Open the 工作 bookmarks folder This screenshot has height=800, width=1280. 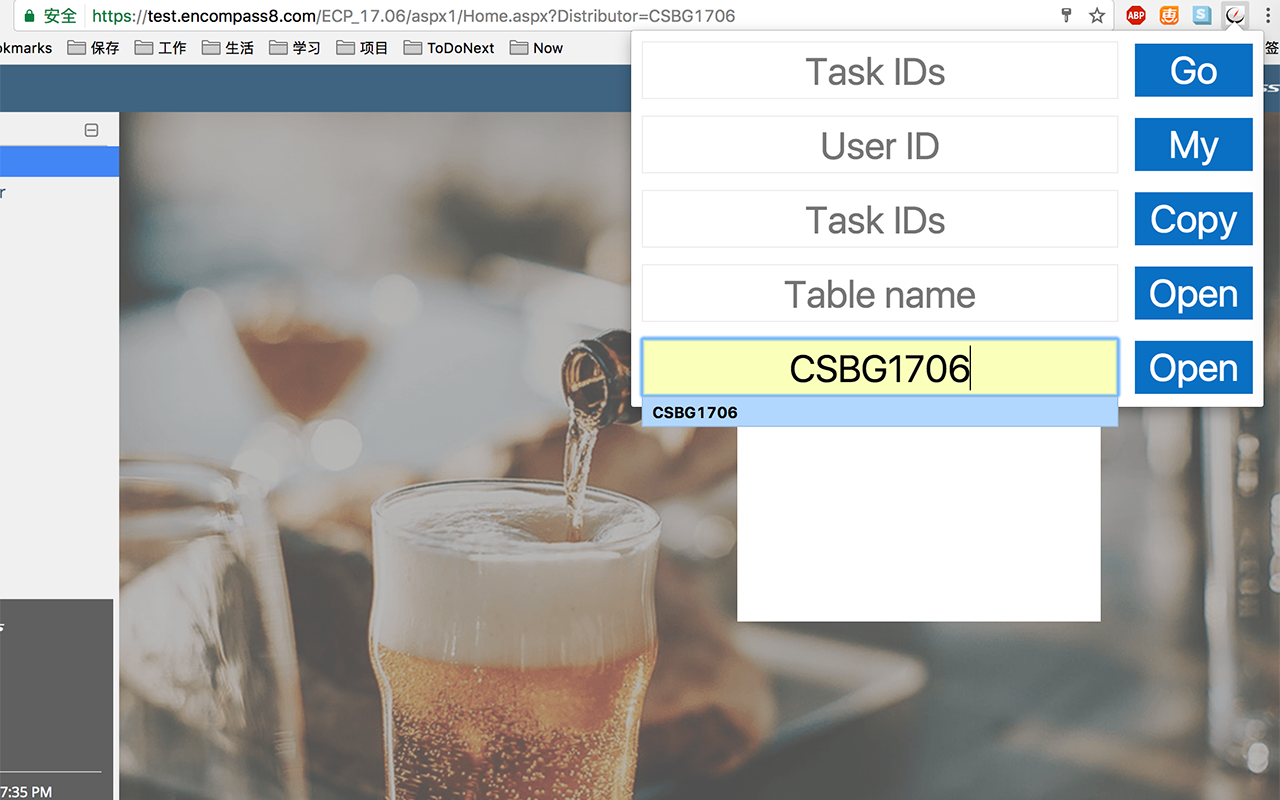coord(160,47)
